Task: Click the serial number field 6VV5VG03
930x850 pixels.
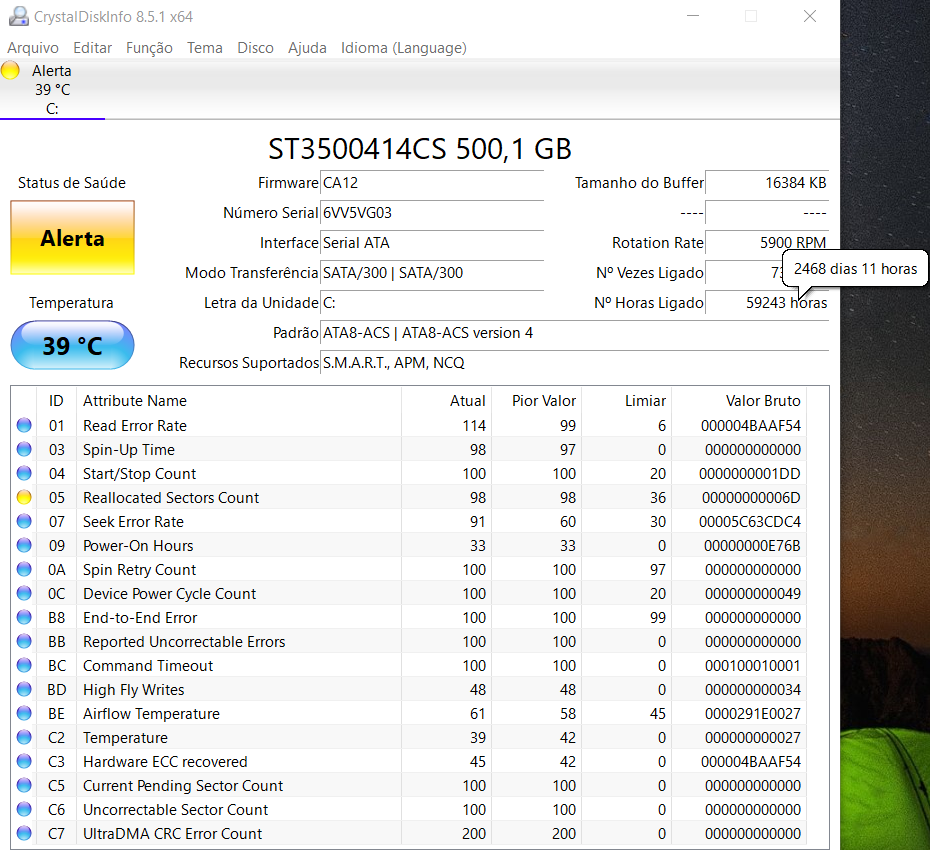Action: 432,212
